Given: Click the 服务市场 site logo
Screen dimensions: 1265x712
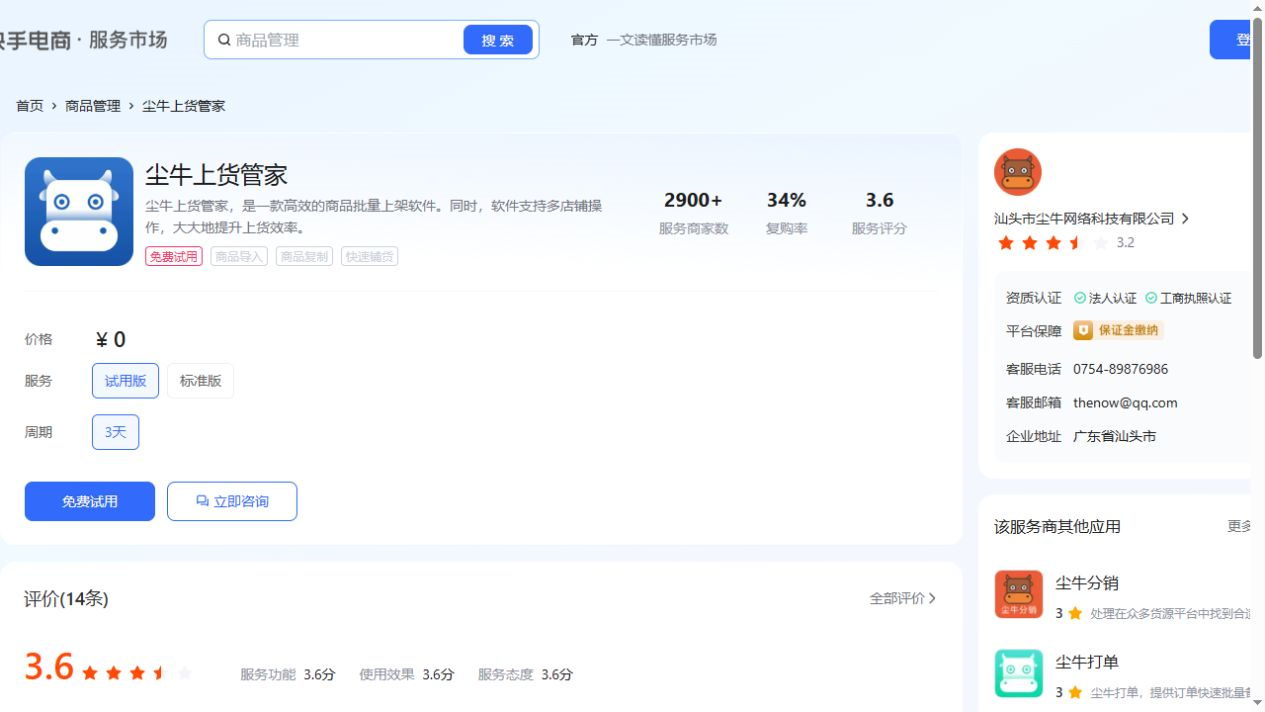Looking at the screenshot, I should tap(83, 40).
